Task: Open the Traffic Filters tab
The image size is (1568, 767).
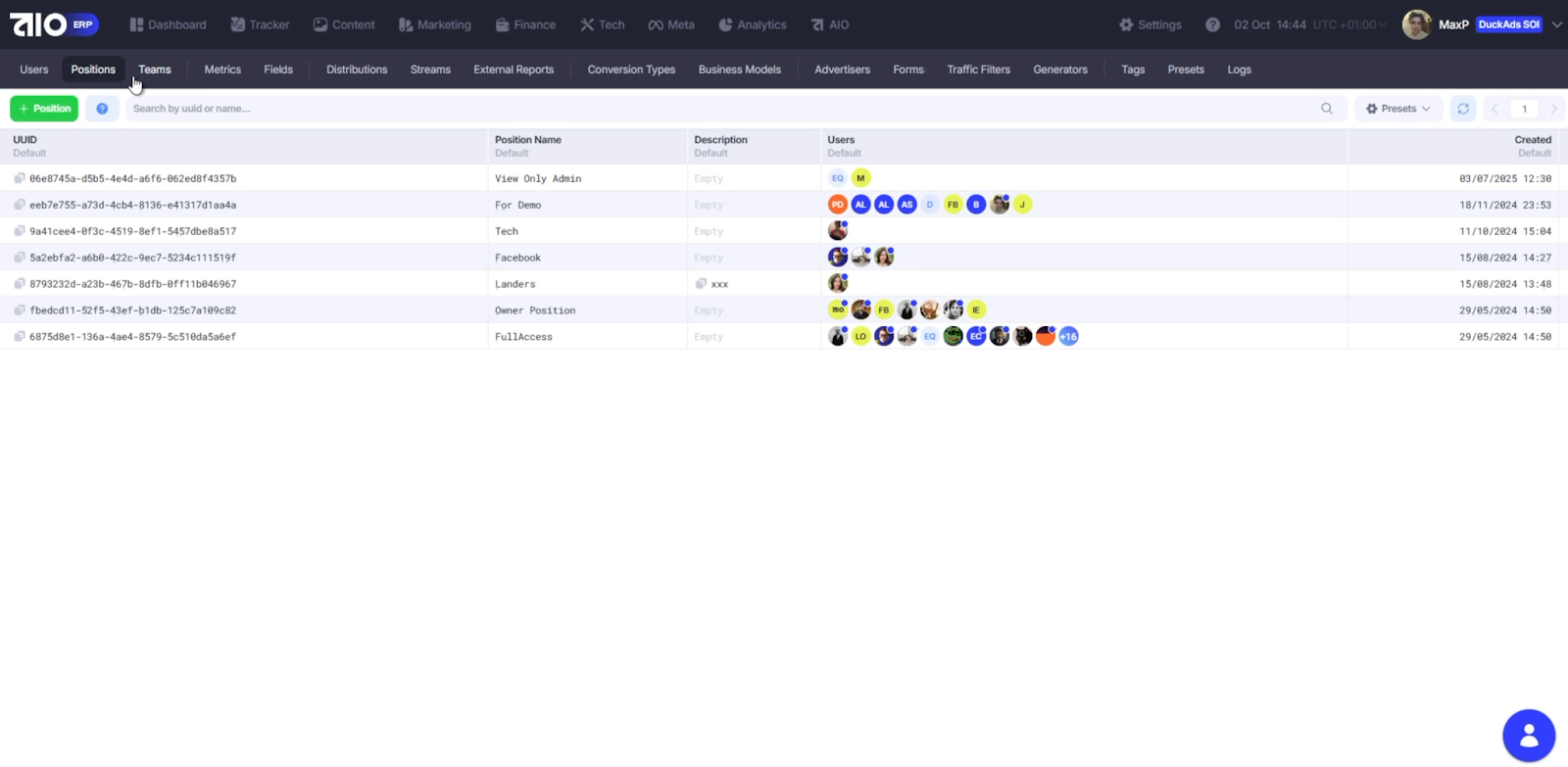Action: 978,70
